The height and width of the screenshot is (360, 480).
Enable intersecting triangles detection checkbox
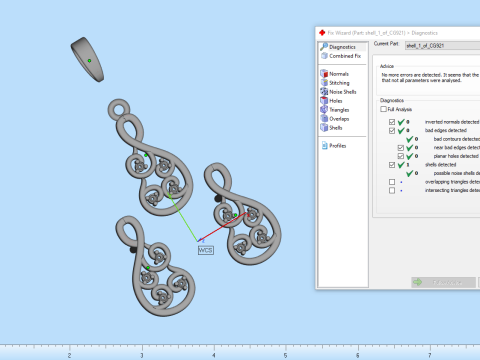(392, 190)
